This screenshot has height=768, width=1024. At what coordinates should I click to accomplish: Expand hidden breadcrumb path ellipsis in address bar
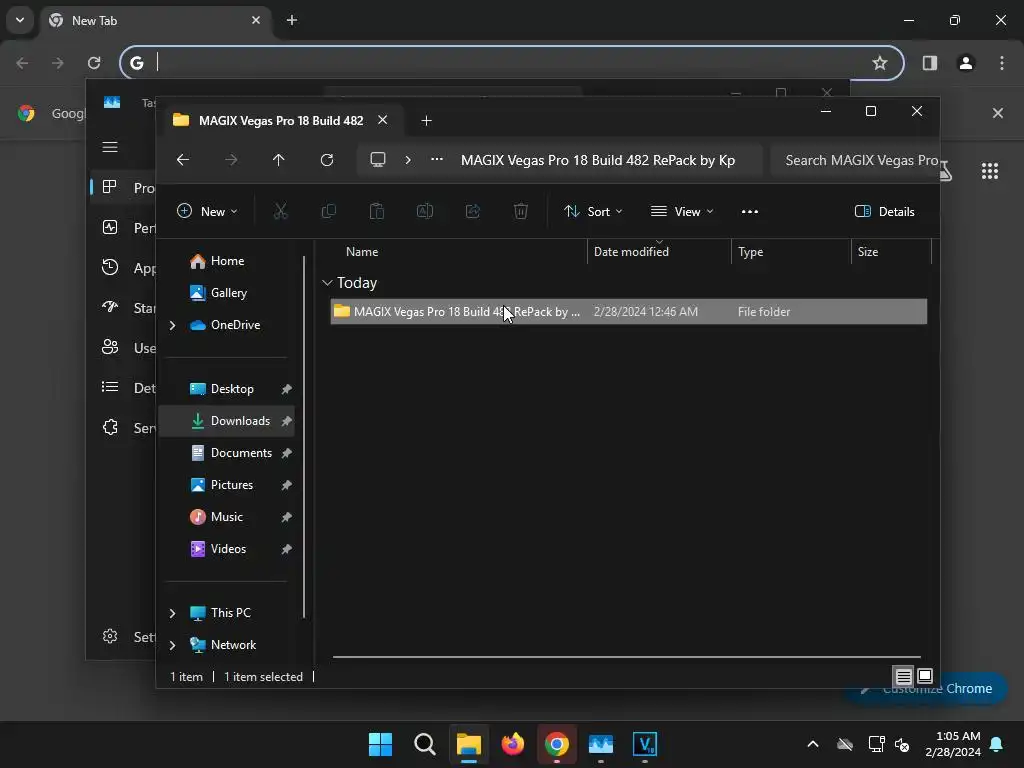(x=437, y=159)
